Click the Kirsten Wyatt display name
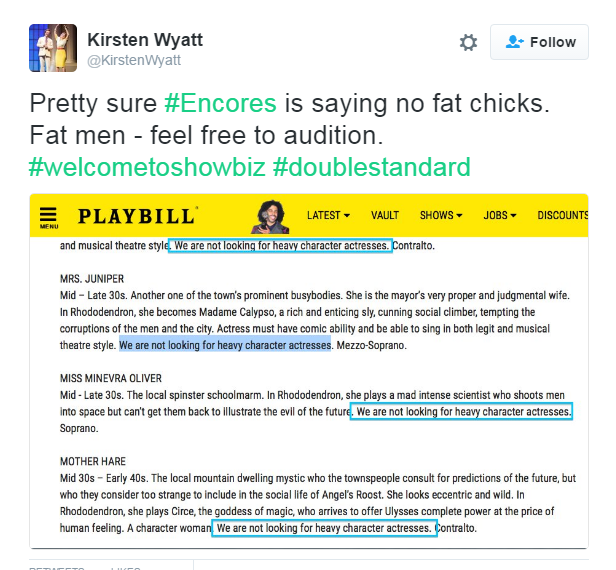Viewport: 616px width, 570px height. click(145, 40)
